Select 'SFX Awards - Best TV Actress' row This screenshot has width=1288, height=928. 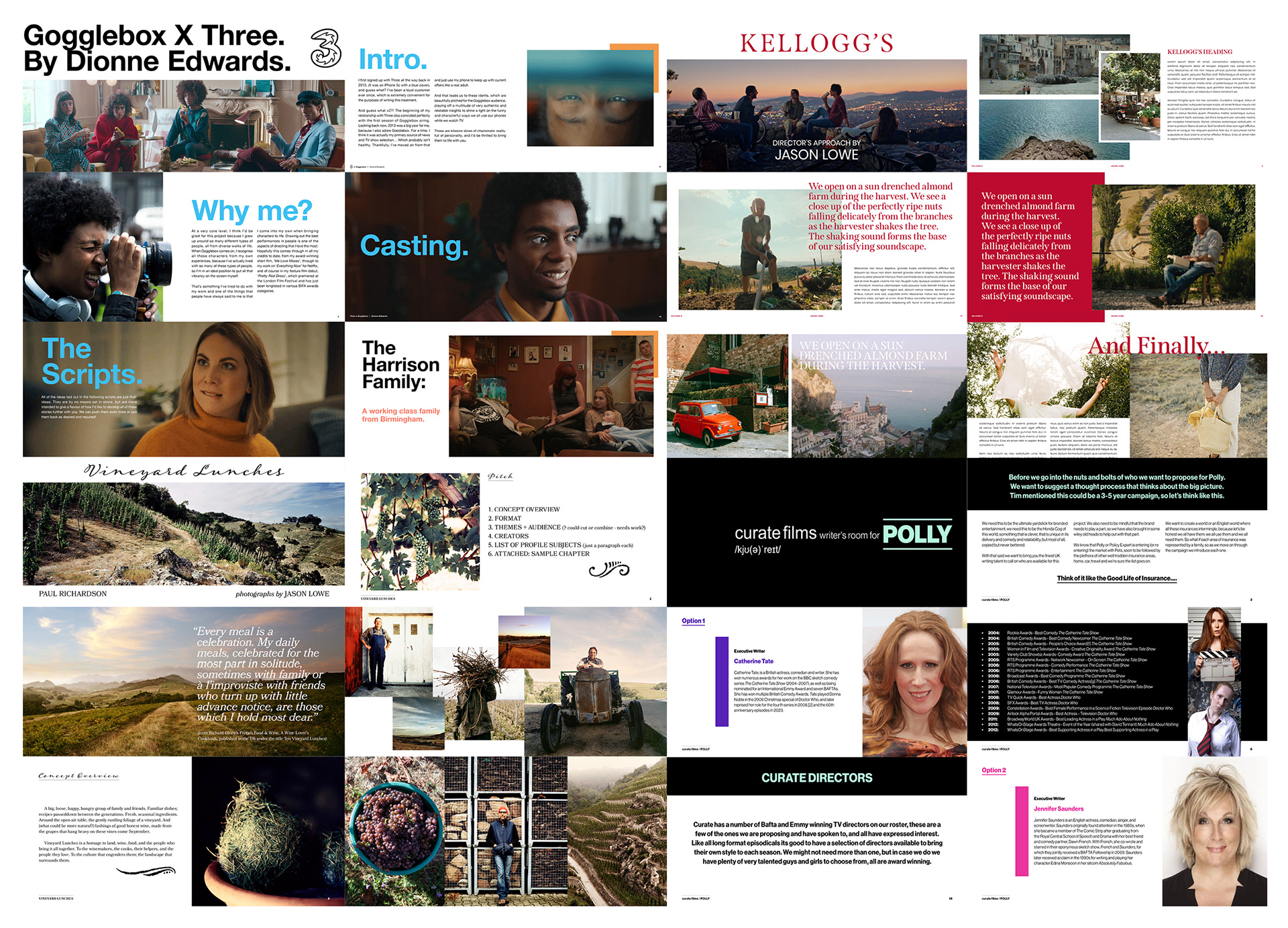point(1042,703)
